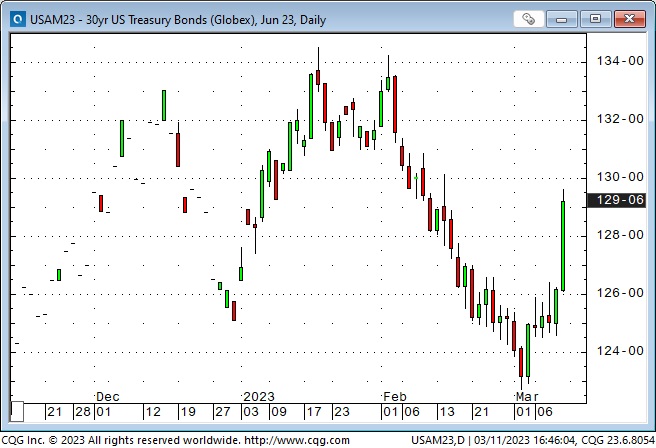
Task: Click the highest candlestick peaking above 134-00 in January
Action: [318, 77]
